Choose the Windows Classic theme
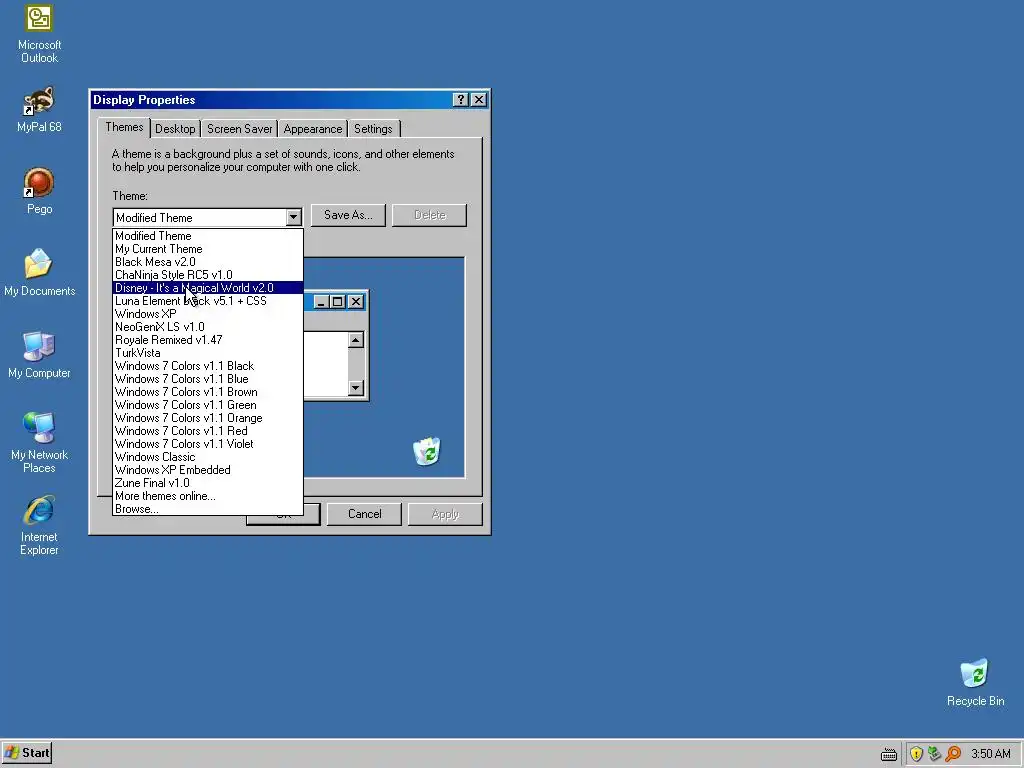 [208, 457]
